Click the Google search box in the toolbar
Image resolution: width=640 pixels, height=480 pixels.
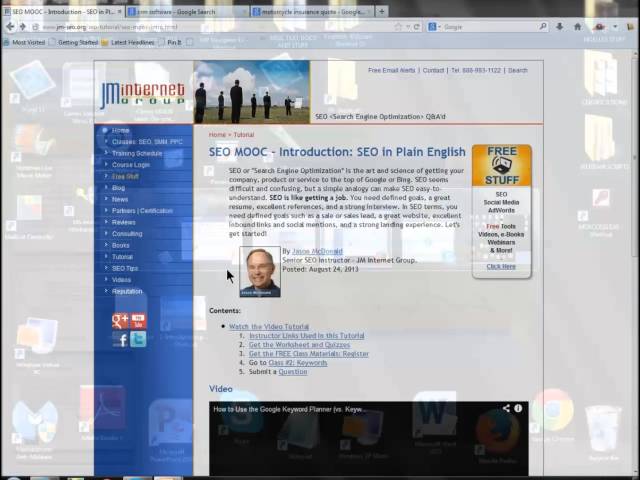pyautogui.click(x=490, y=27)
